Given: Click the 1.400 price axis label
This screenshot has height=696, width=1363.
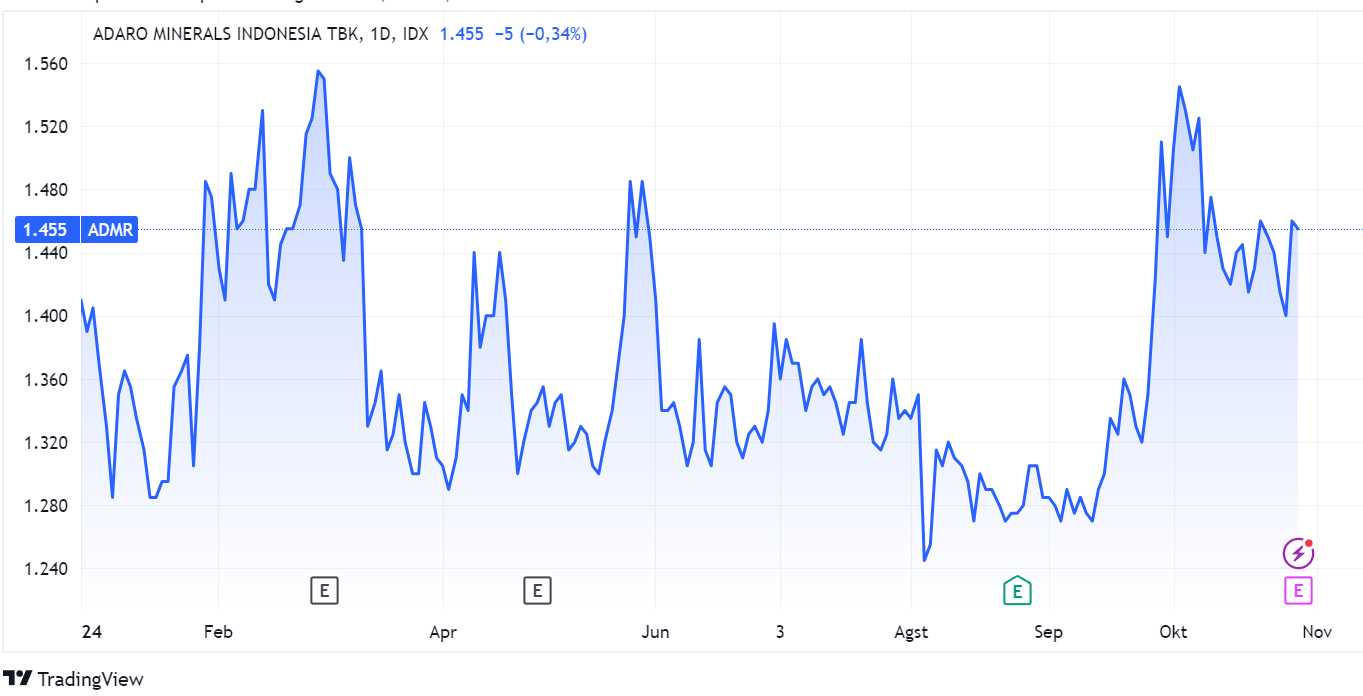Looking at the screenshot, I should click(46, 316).
